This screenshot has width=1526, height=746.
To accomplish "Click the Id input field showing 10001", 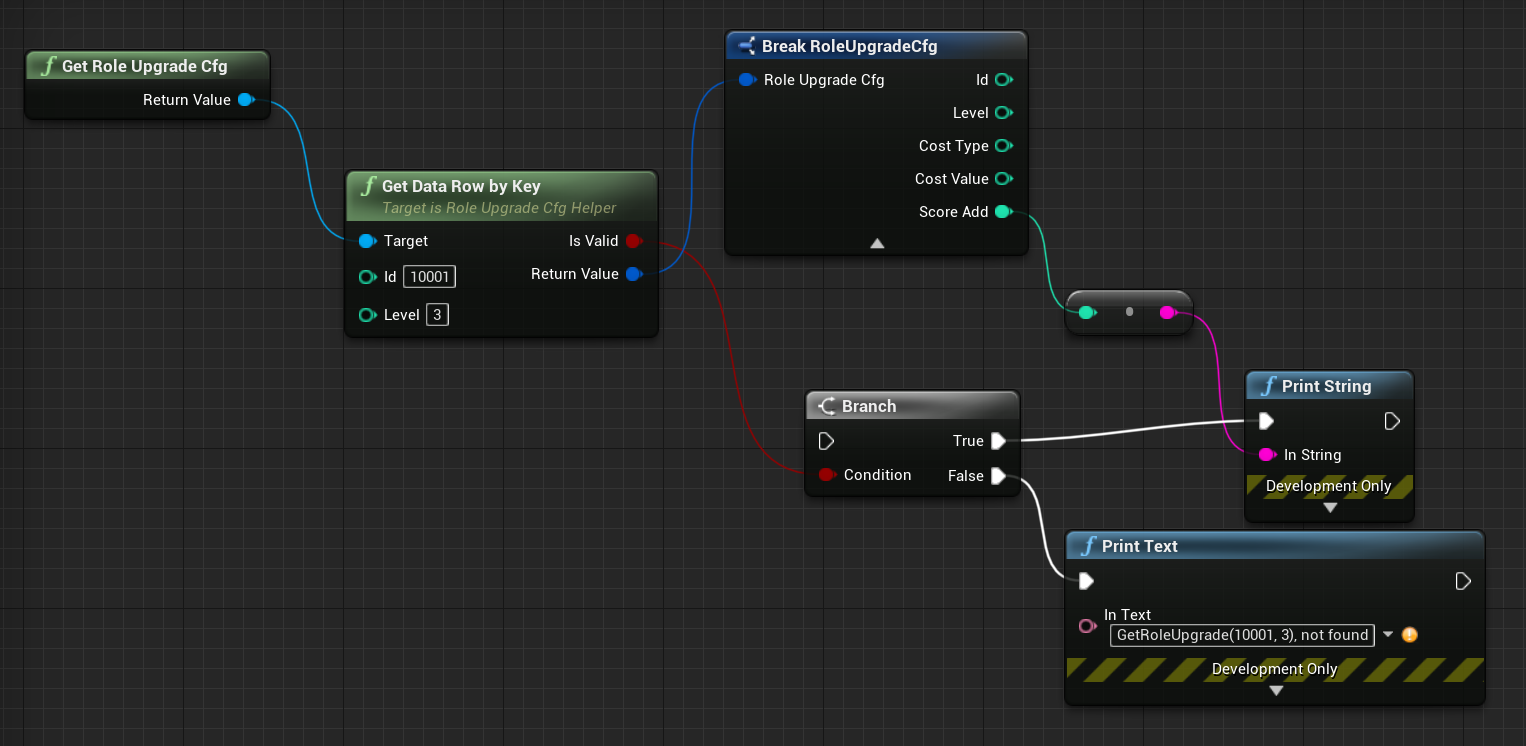I will click(429, 277).
